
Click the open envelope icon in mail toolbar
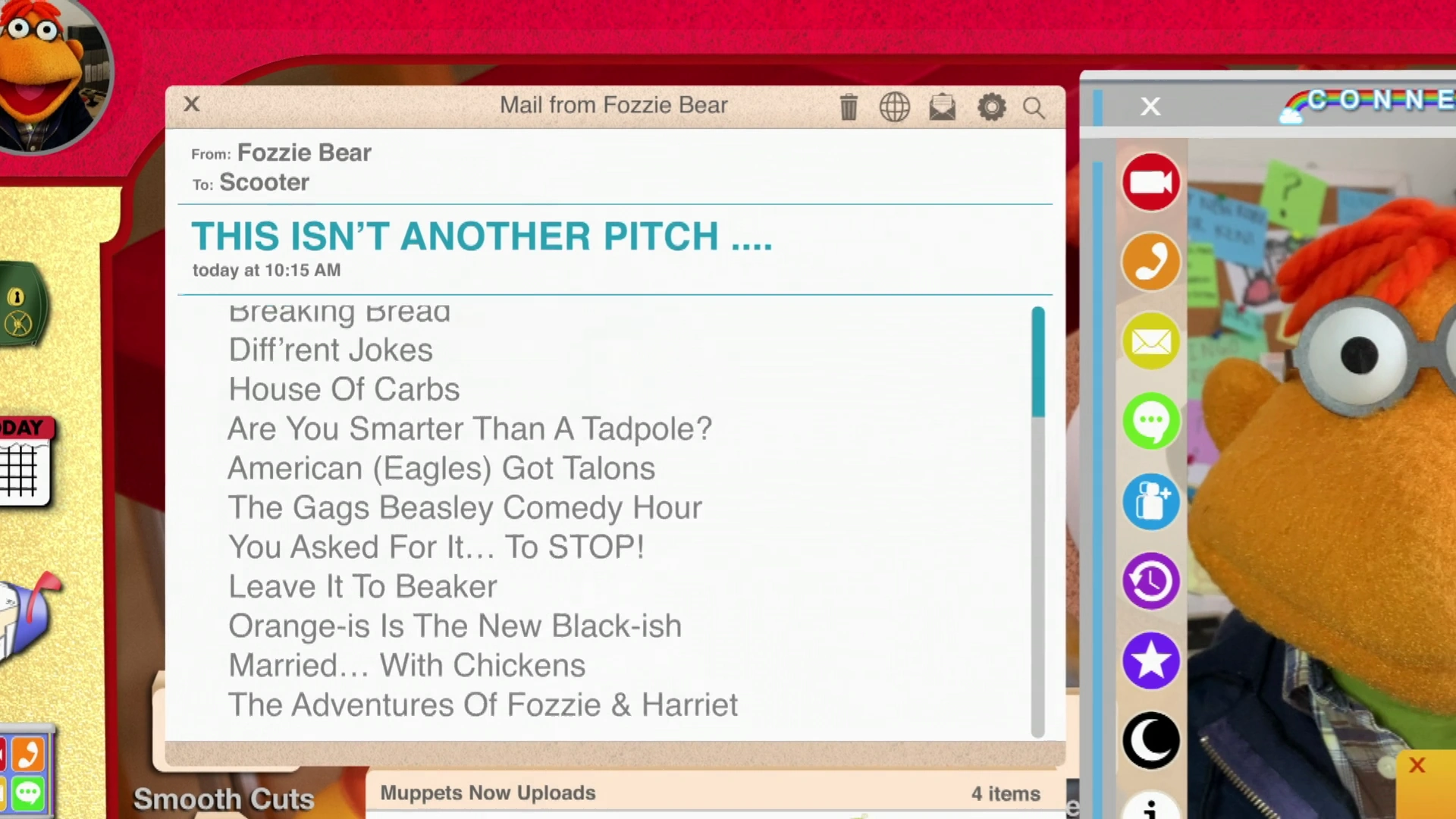point(942,107)
